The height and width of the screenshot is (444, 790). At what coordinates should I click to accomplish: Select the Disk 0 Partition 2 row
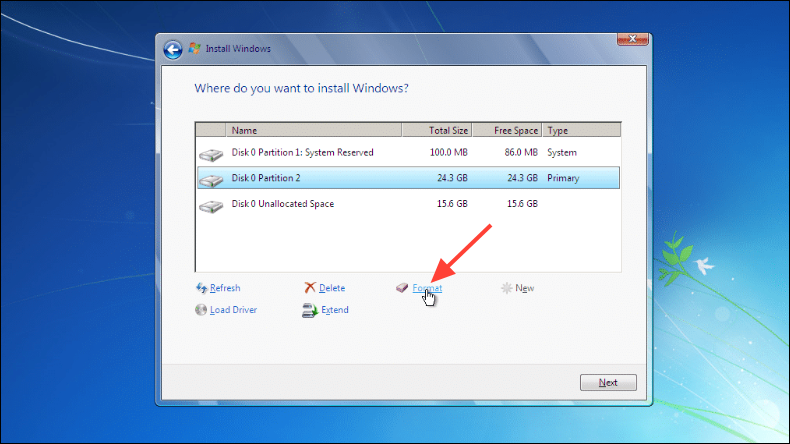point(408,178)
